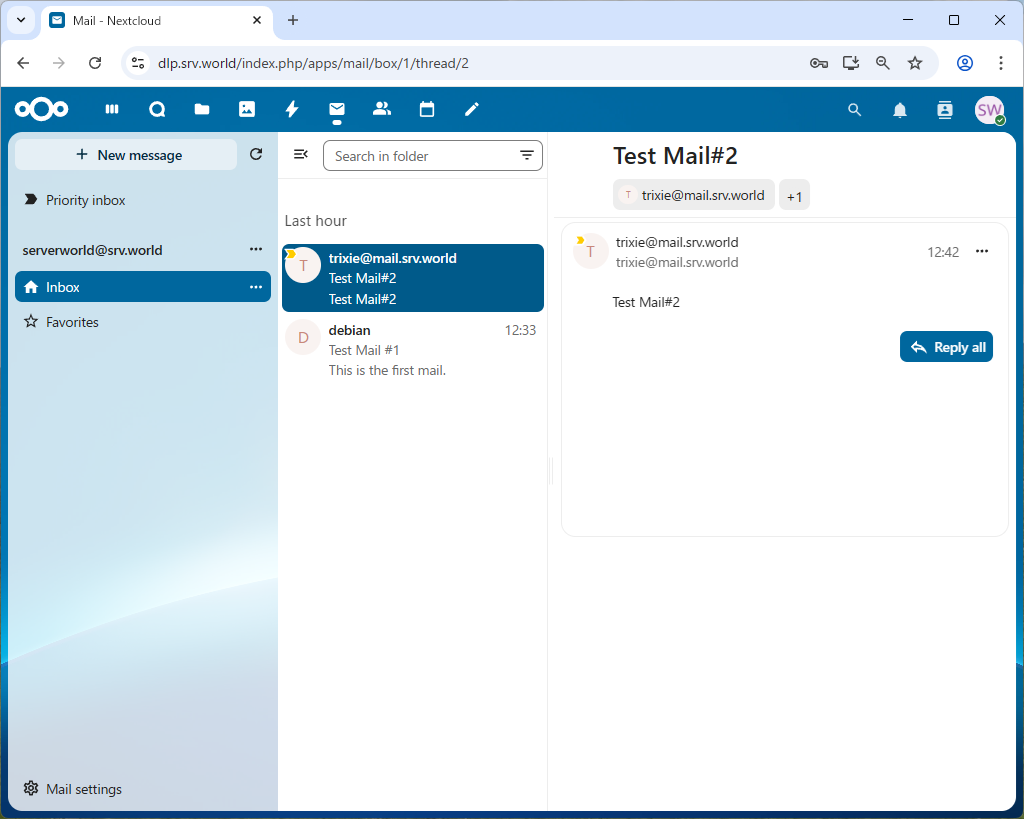Viewport: 1024px width, 819px height.
Task: Open the Photos app icon
Action: pos(247,110)
